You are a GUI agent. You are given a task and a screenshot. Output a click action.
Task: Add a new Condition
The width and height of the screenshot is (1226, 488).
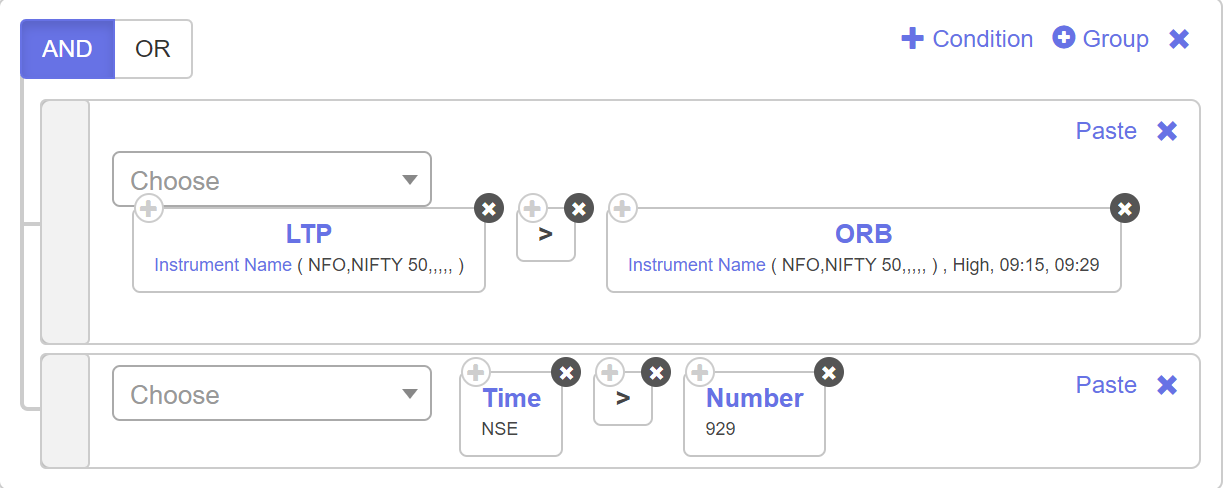(967, 39)
